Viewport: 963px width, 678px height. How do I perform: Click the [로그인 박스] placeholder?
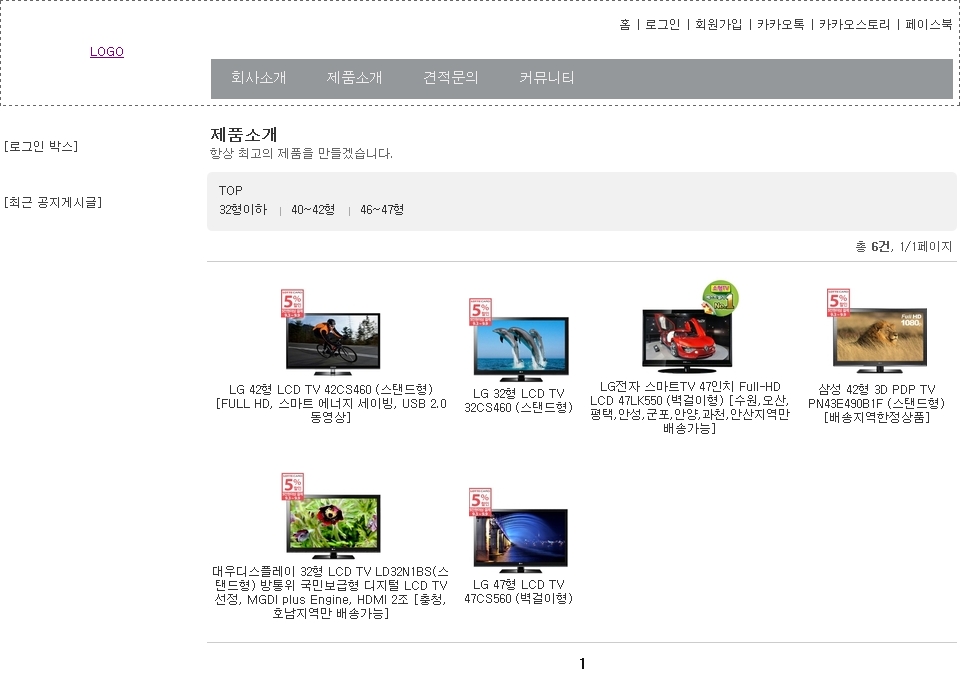pos(41,146)
